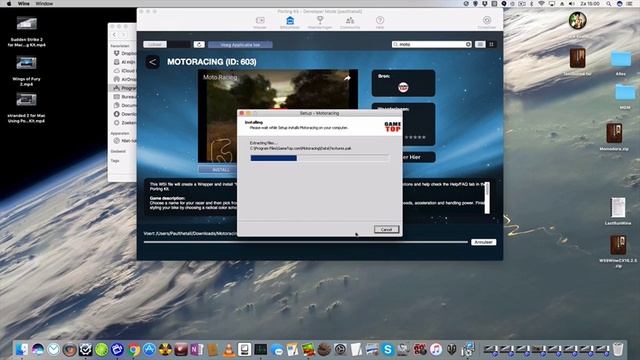Open Skype from the Dock

(x=388, y=349)
